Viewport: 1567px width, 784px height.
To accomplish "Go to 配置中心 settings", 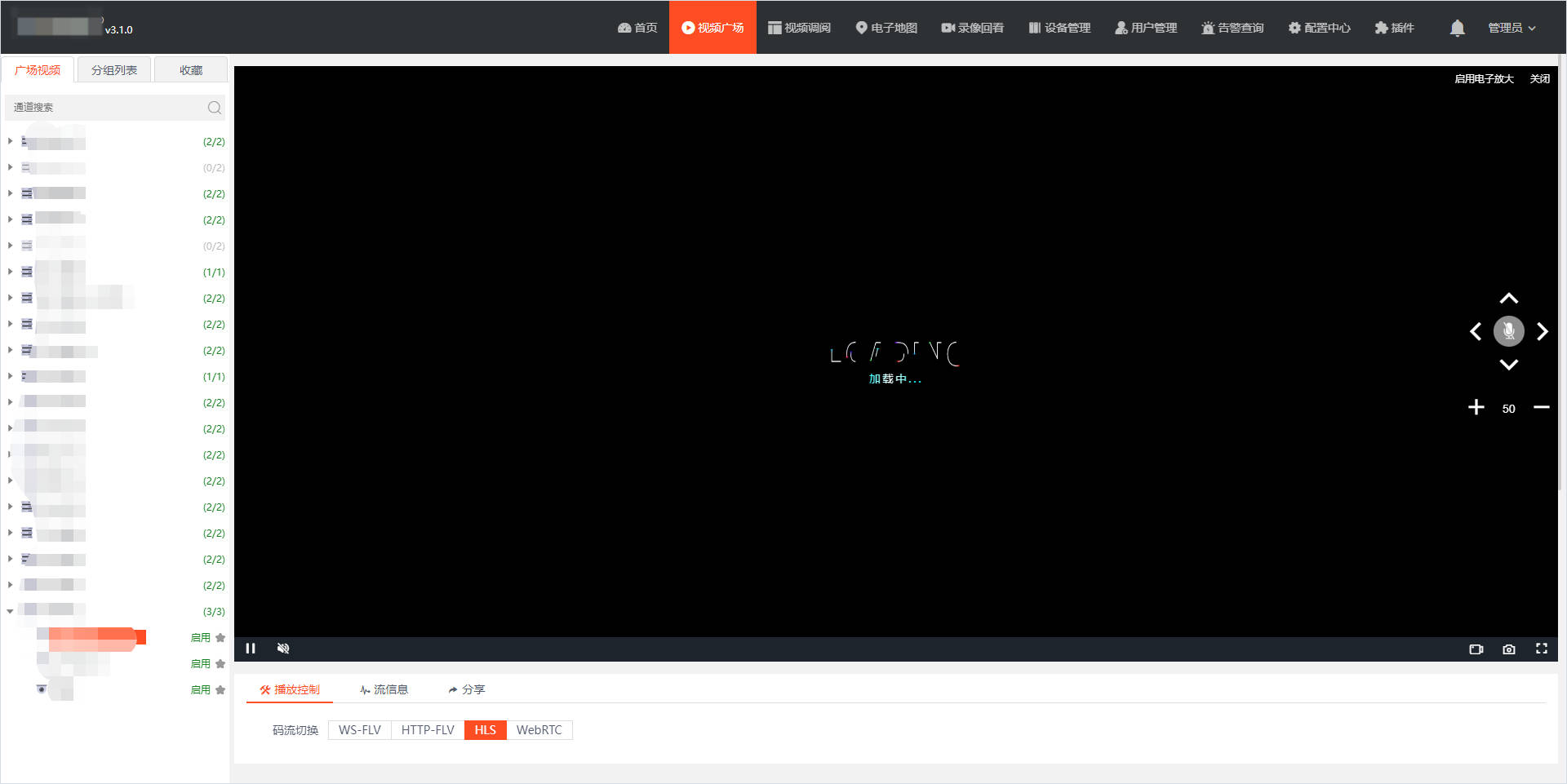I will 1319,28.
